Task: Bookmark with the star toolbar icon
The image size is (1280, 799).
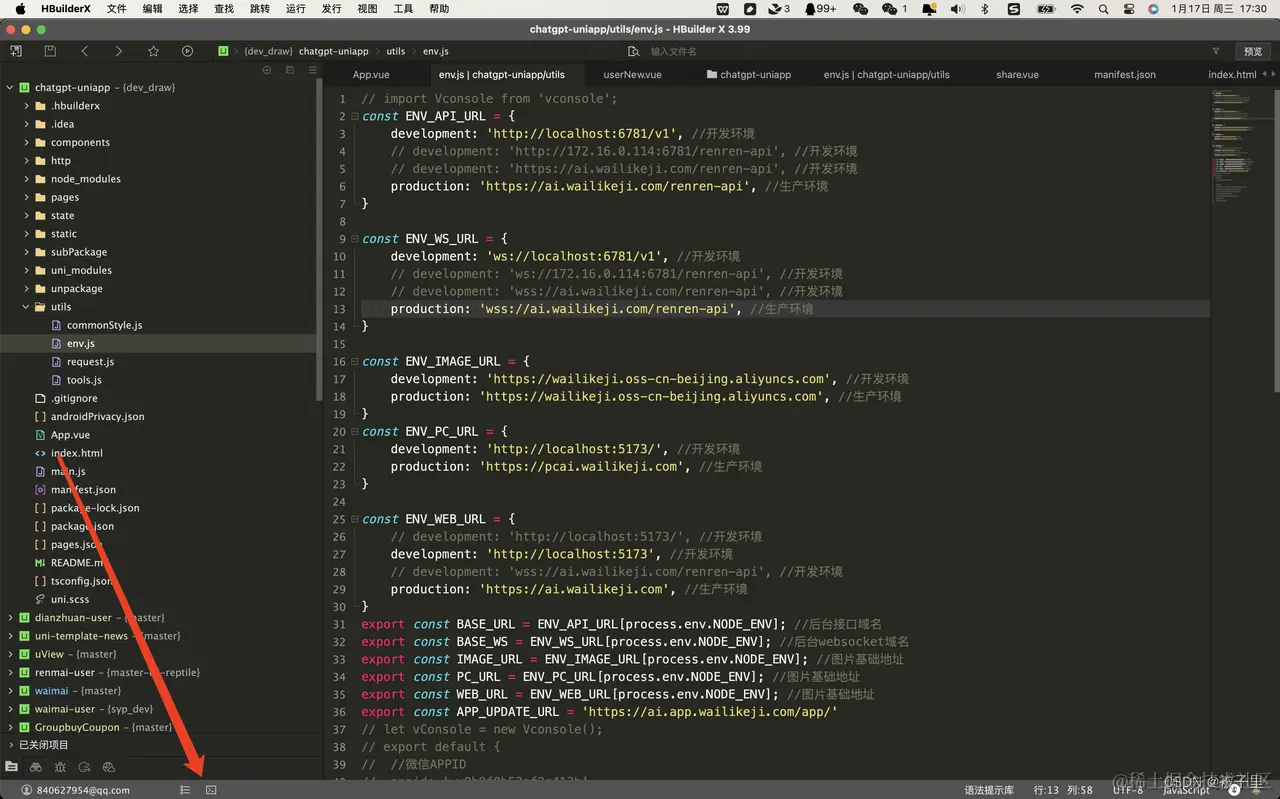Action: [x=153, y=51]
